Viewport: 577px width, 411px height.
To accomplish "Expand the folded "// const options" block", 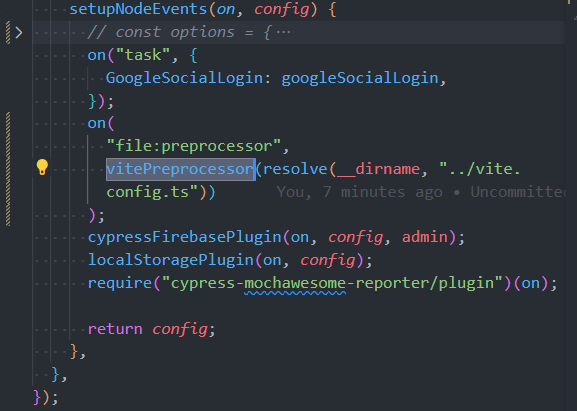I will tap(19, 33).
